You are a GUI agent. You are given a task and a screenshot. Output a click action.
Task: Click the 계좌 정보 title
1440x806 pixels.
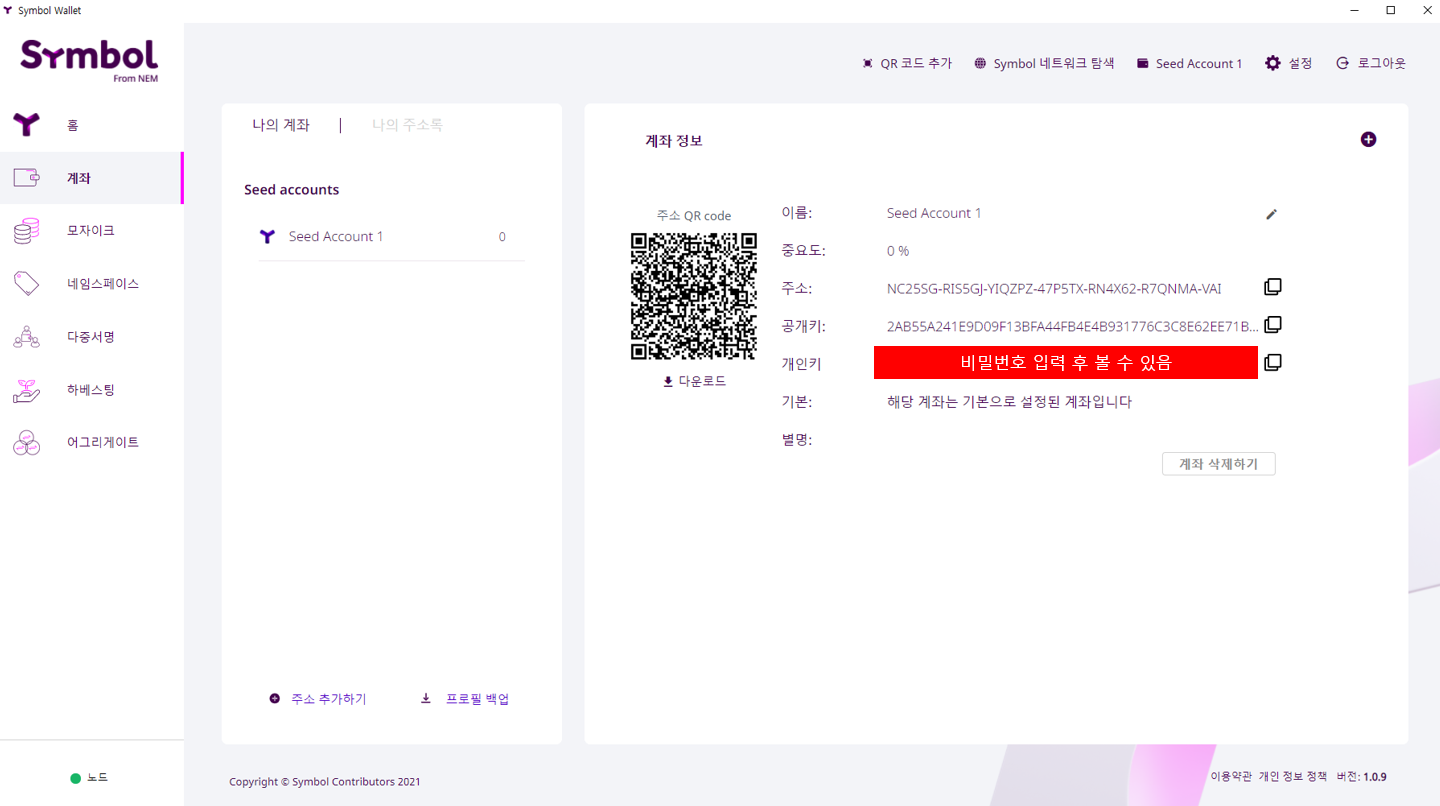(x=674, y=141)
